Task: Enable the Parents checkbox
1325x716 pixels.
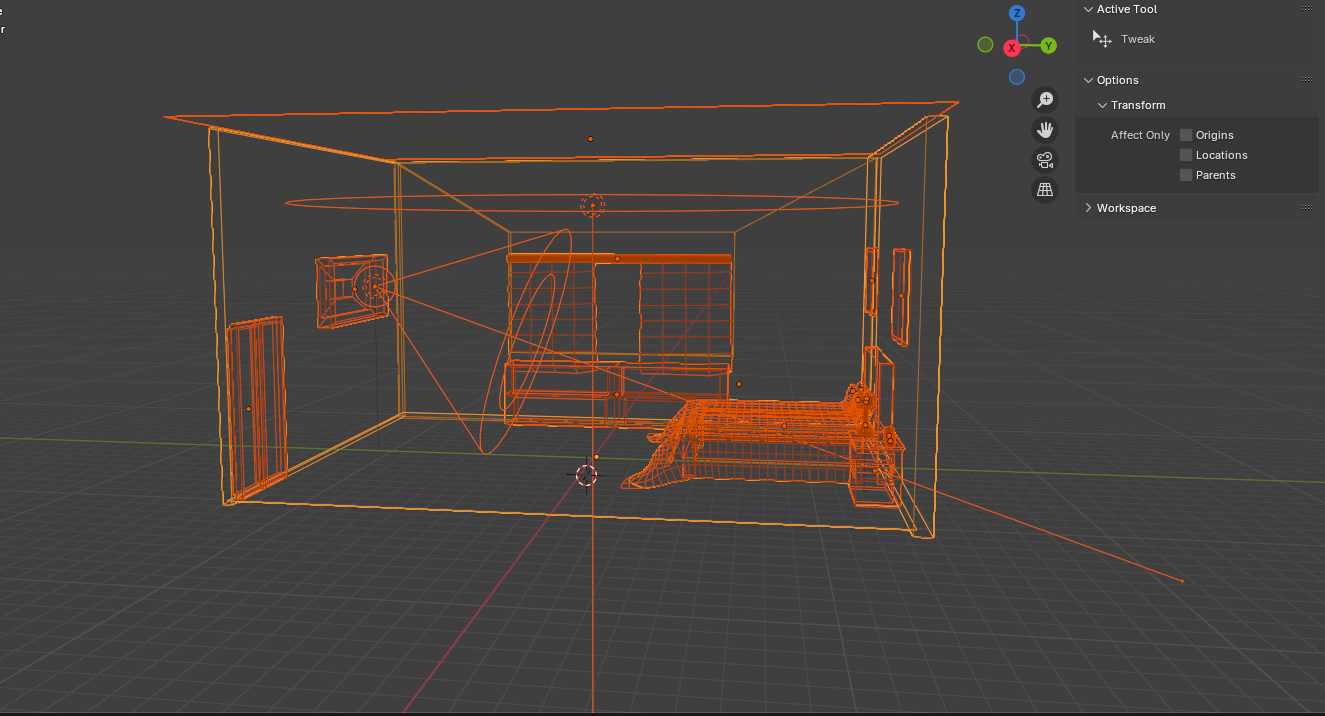Action: tap(1186, 175)
